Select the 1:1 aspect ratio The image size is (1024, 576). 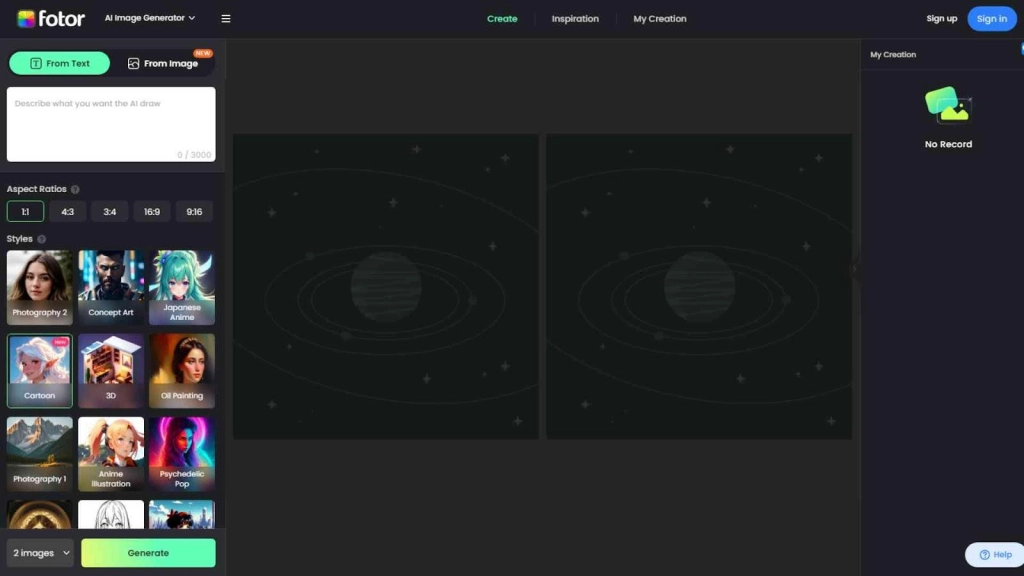coord(25,211)
